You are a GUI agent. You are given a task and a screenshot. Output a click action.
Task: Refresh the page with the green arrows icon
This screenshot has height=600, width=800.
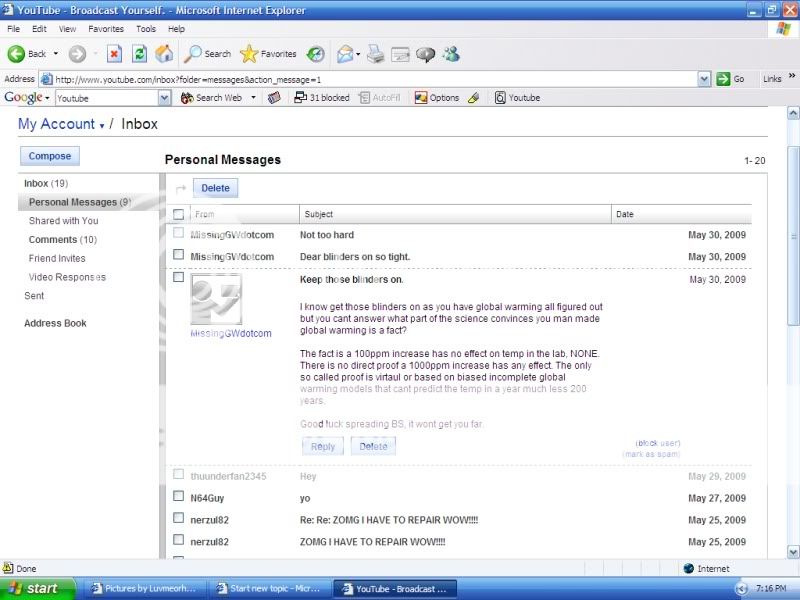[x=139, y=54]
